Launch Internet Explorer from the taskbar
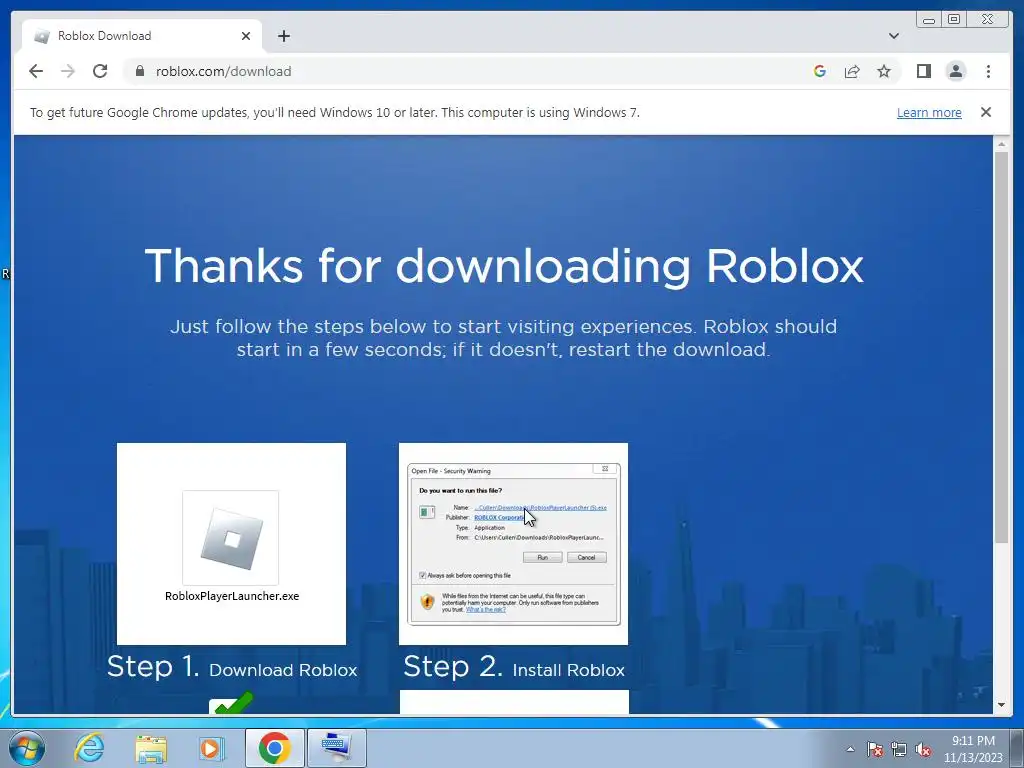 click(x=89, y=748)
